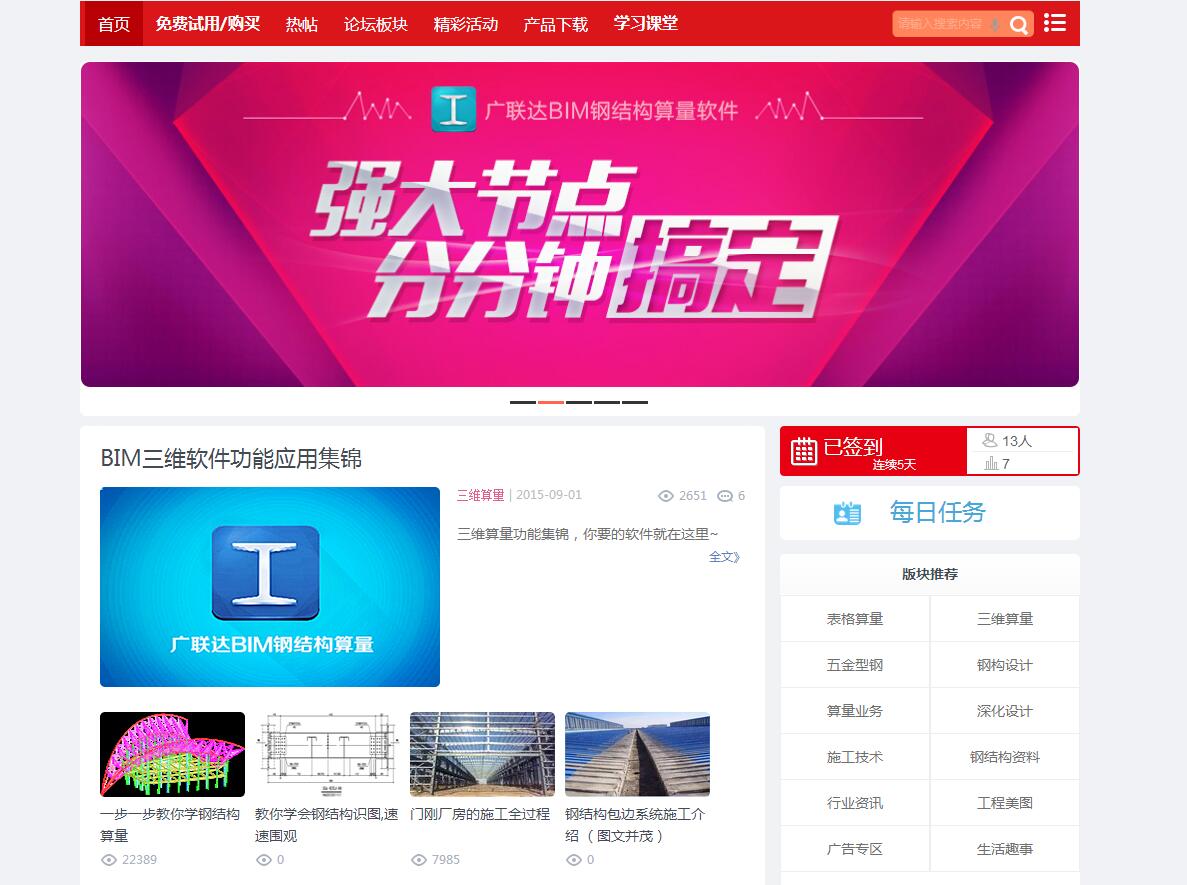Click the main banner image 强大节点分分钟搞定
This screenshot has height=885, width=1187.
tap(580, 225)
